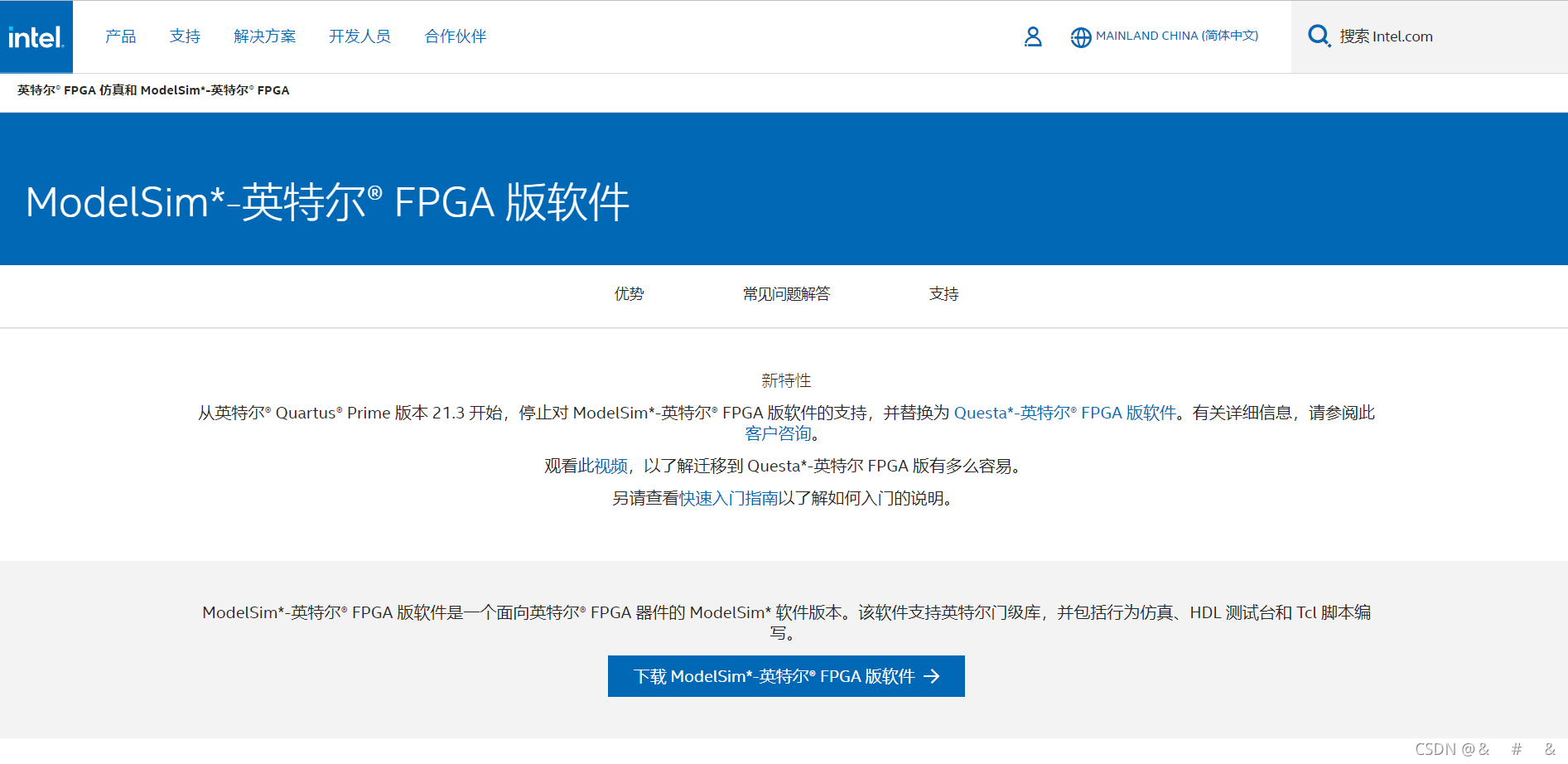Click the globe region icon
Viewport: 1568px width, 764px height.
point(1080,37)
